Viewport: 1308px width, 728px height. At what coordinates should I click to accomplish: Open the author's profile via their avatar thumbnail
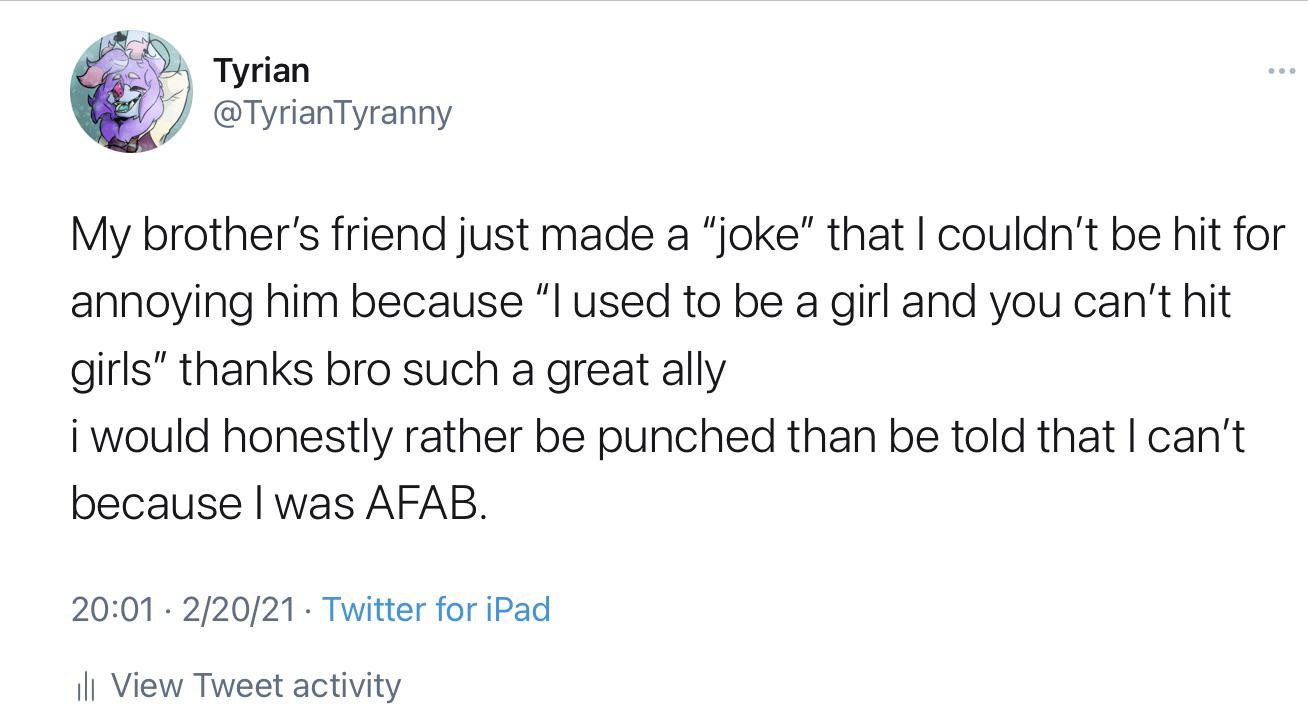click(133, 90)
